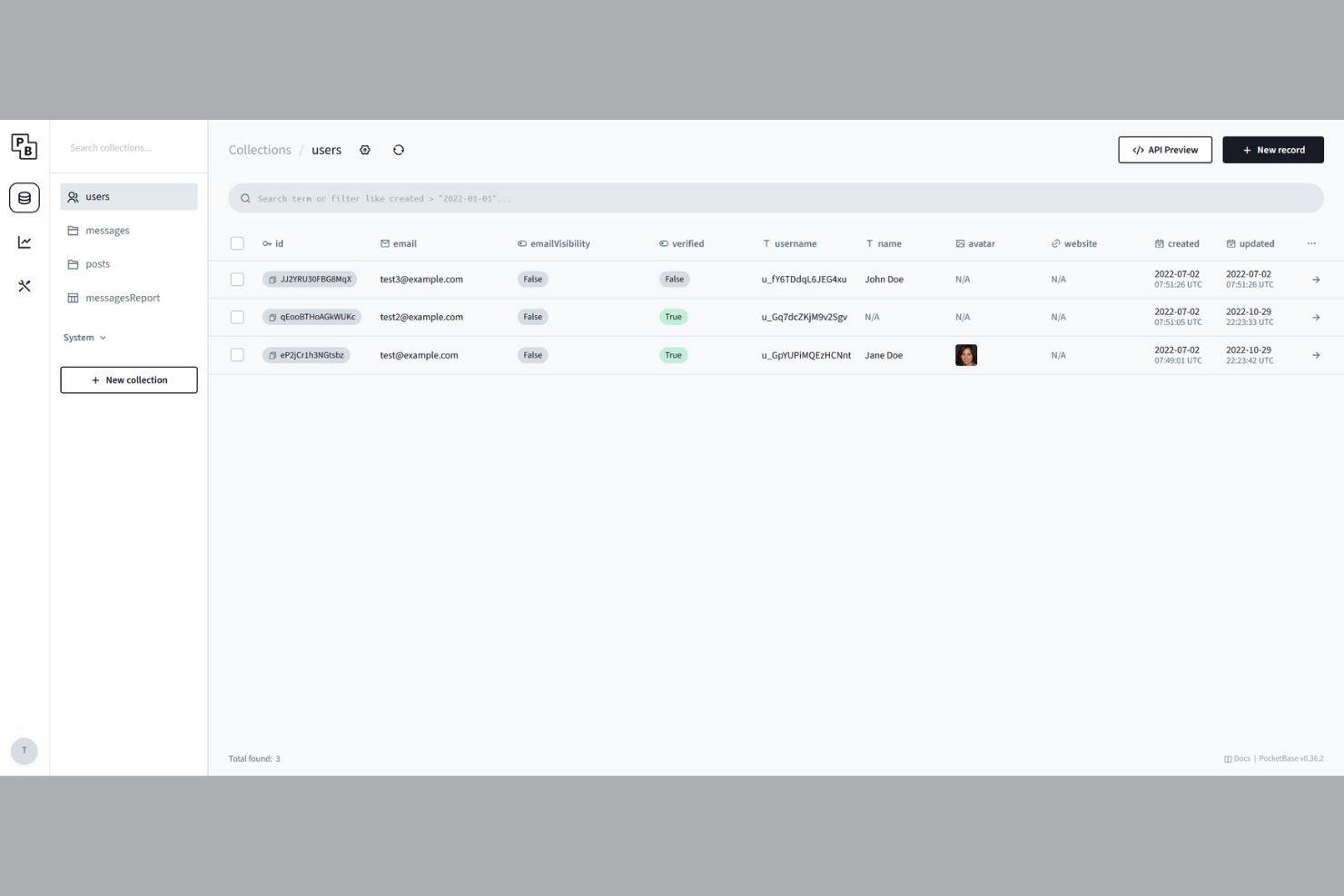Select all records with the header checkbox
The width and height of the screenshot is (1344, 896).
(x=237, y=242)
